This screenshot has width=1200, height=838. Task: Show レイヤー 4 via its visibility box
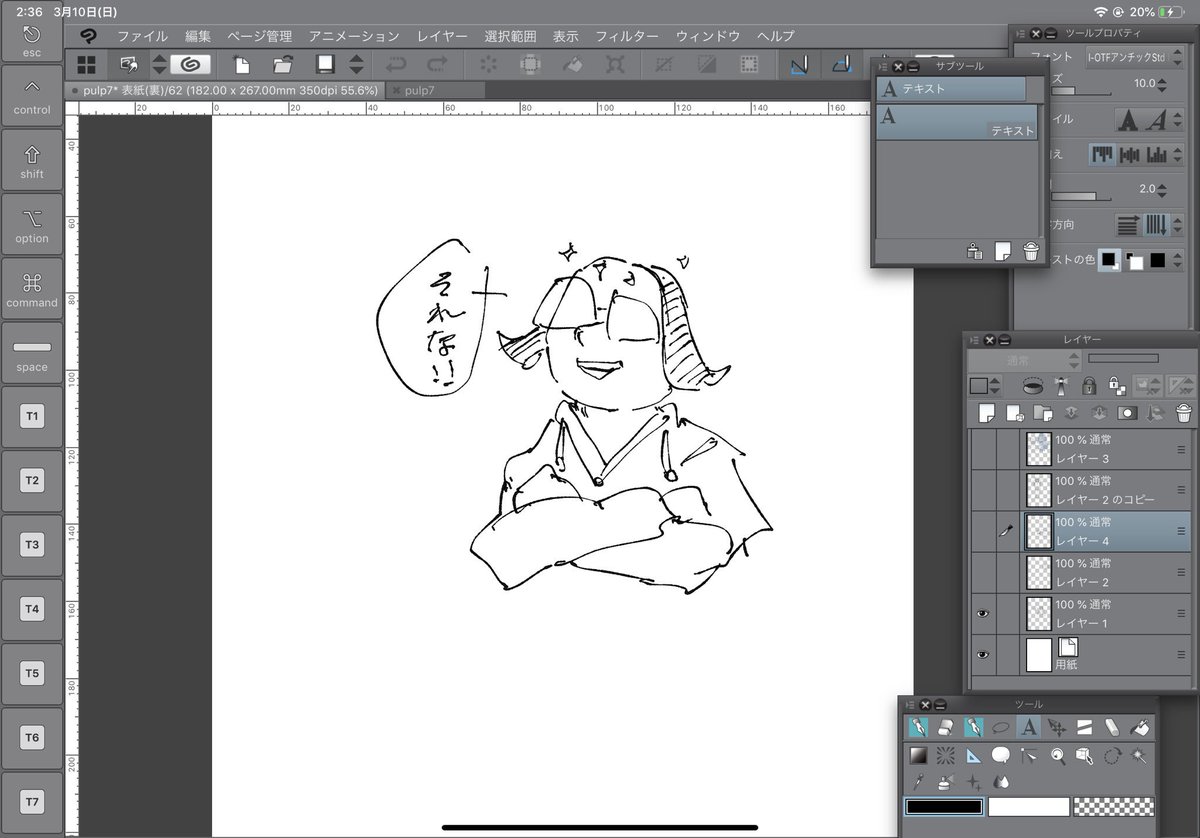point(983,531)
